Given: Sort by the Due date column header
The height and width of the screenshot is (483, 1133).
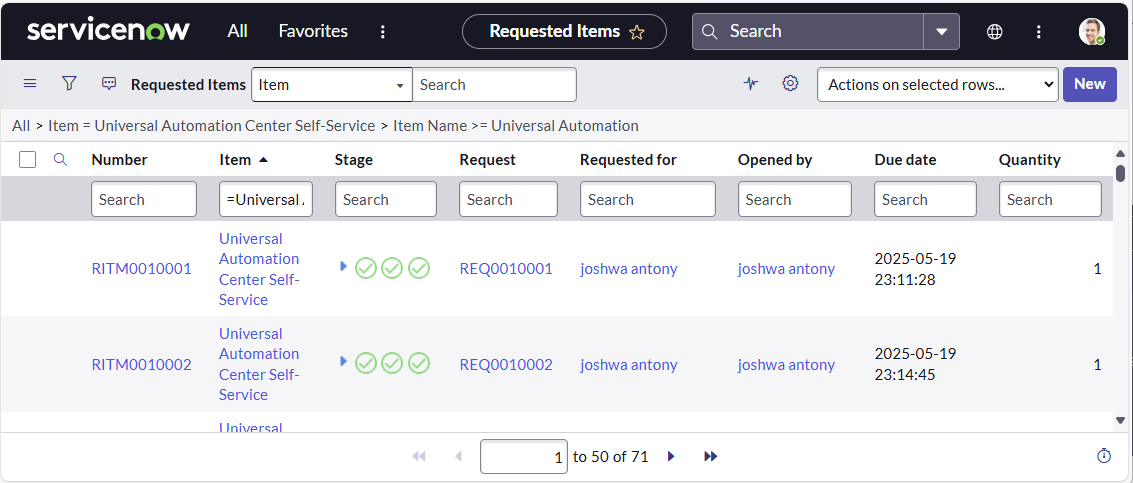Looking at the screenshot, I should point(905,160).
